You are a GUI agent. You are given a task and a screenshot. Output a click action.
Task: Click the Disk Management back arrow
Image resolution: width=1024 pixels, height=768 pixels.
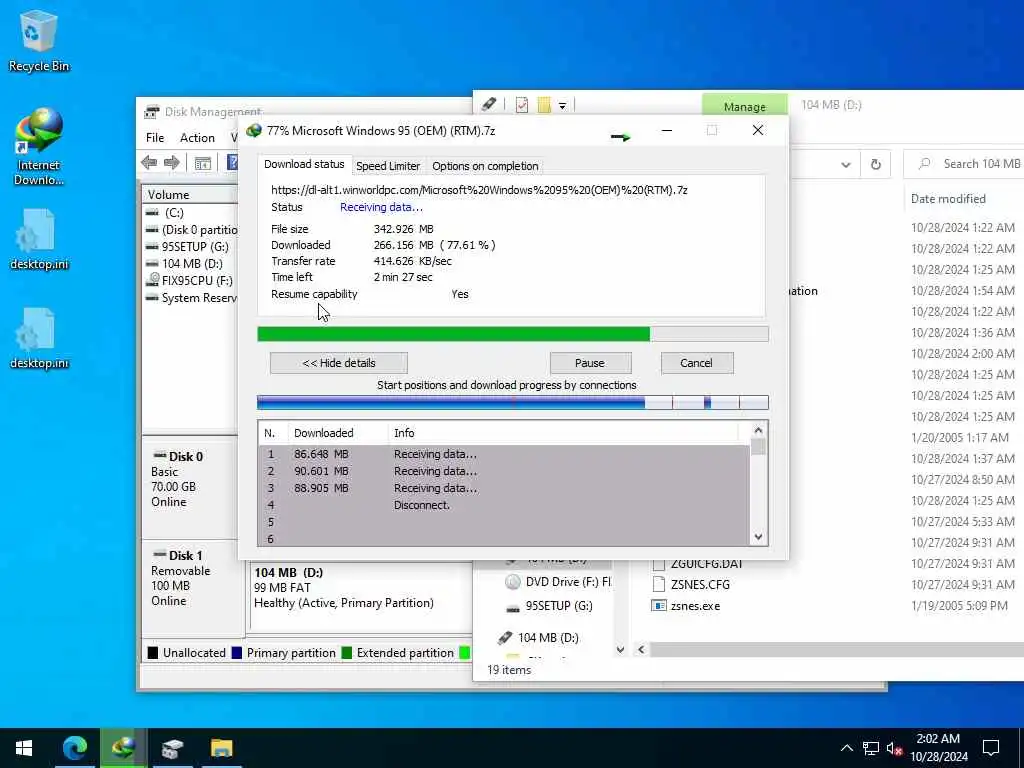149,163
